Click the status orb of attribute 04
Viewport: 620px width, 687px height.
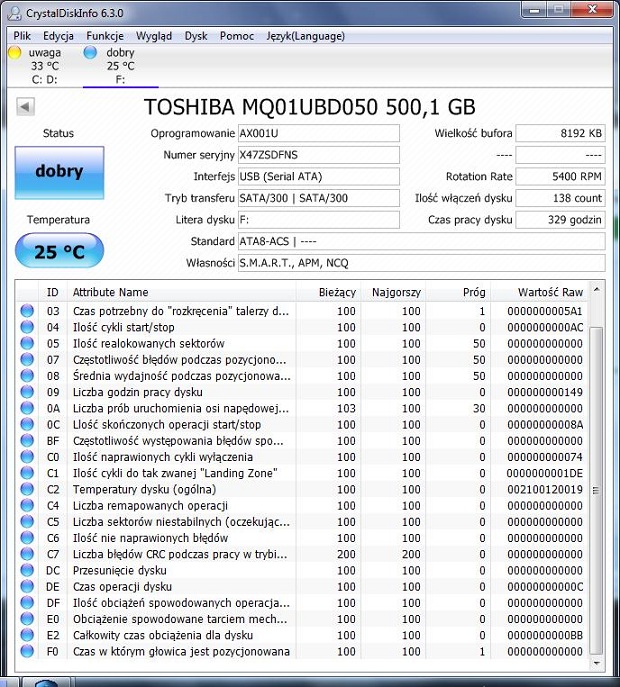click(27, 327)
